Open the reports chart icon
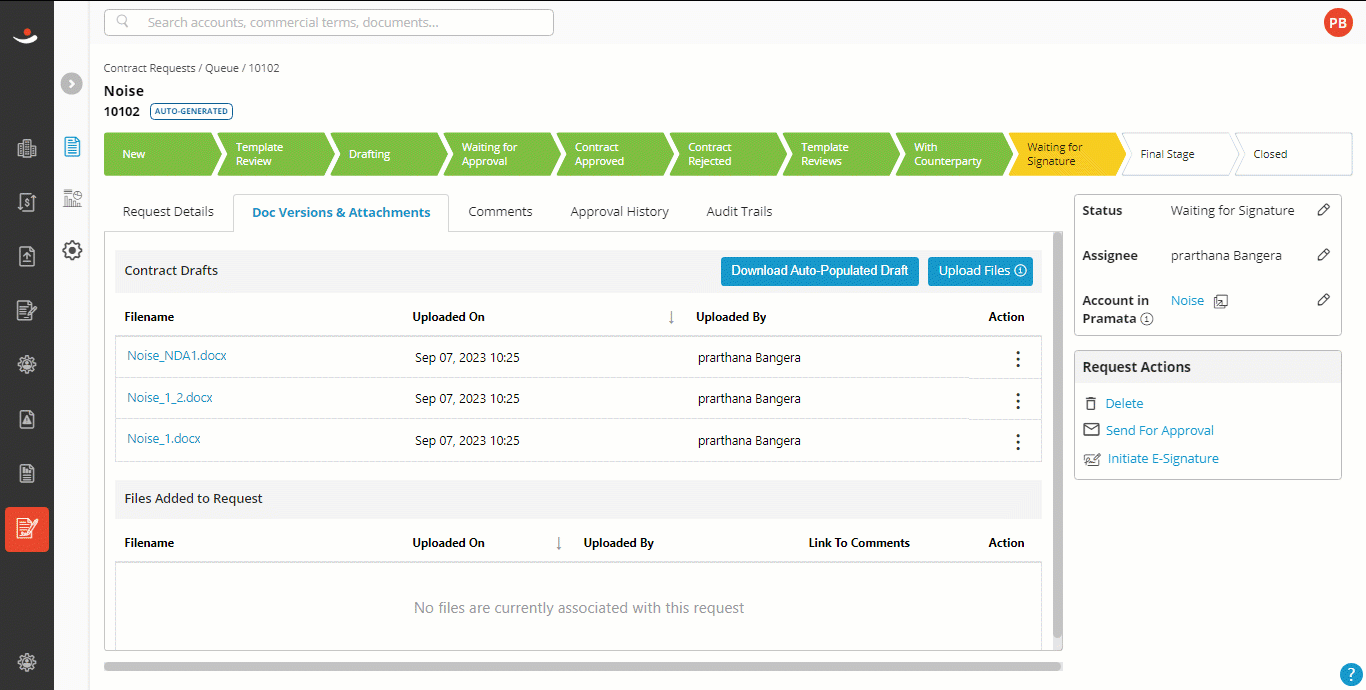Screen dimensions: 1366x690 pos(72,198)
